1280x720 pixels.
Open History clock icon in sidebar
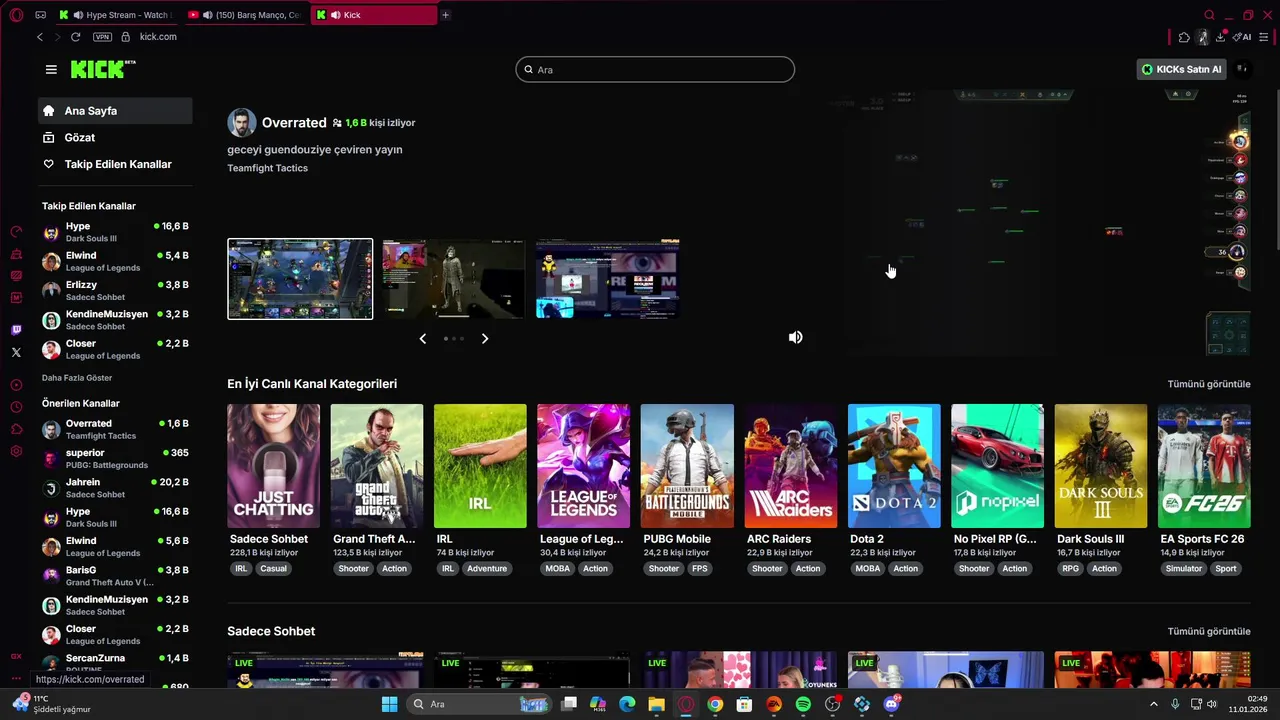16,407
